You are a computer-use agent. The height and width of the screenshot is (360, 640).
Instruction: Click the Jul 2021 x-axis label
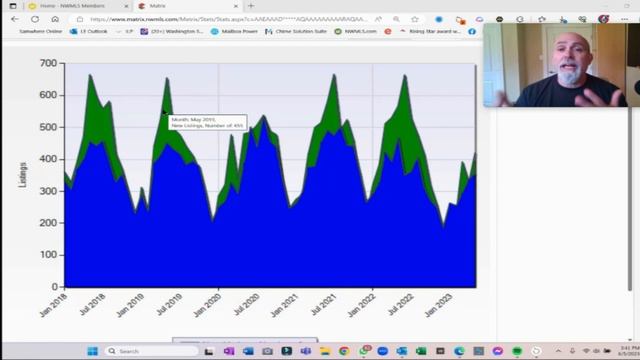tap(323, 304)
